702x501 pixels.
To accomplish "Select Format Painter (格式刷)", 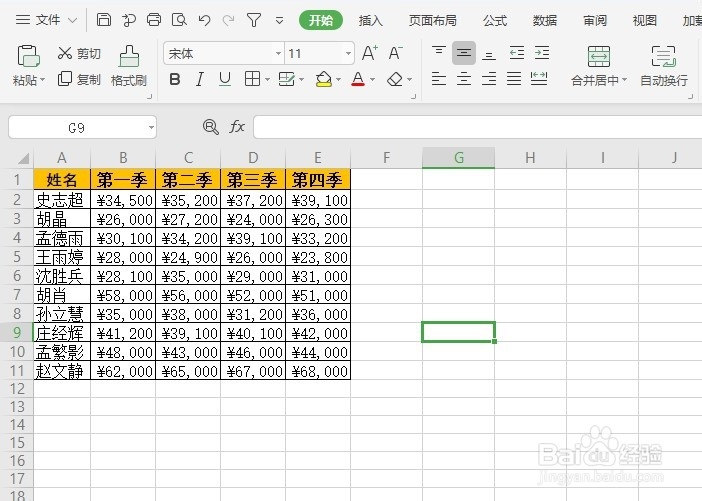I will pos(129,66).
